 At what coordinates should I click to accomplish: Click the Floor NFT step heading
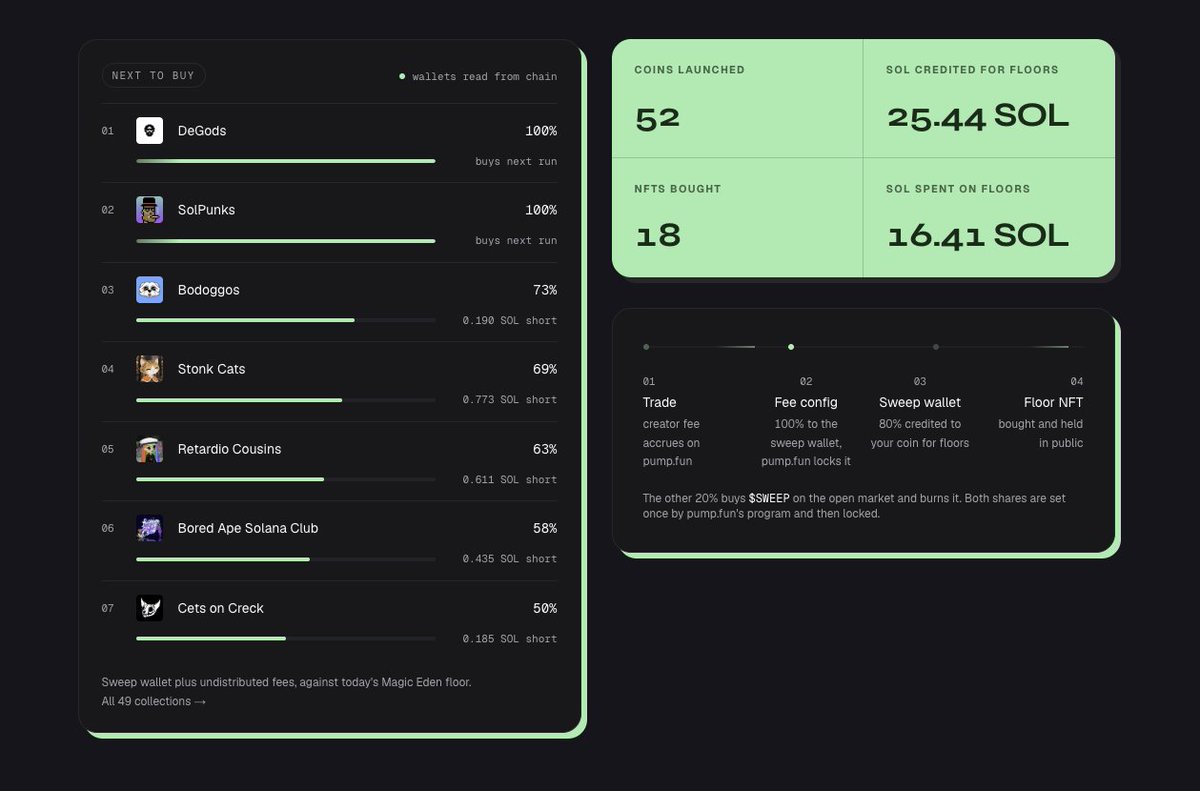pos(1053,402)
